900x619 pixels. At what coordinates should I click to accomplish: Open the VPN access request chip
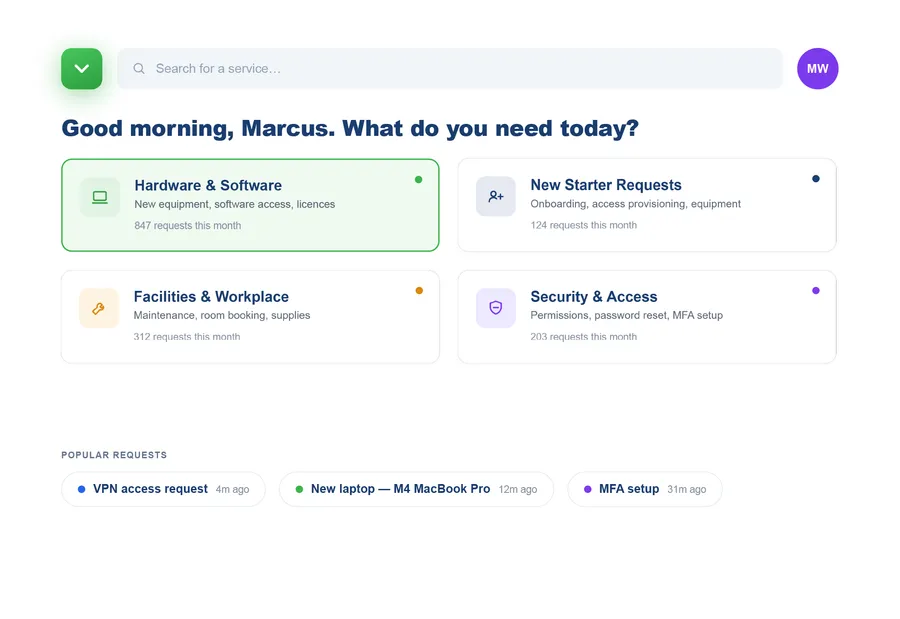coord(164,489)
